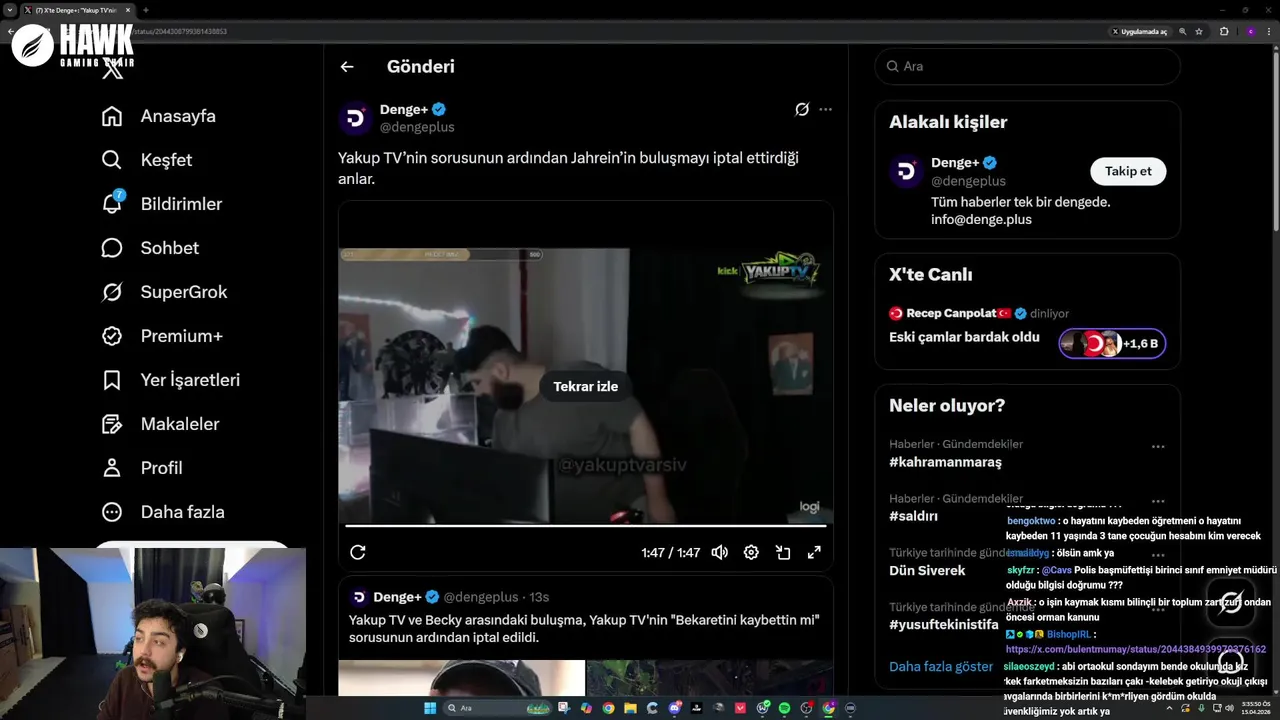Show hidden system tray icons

pyautogui.click(x=1170, y=708)
